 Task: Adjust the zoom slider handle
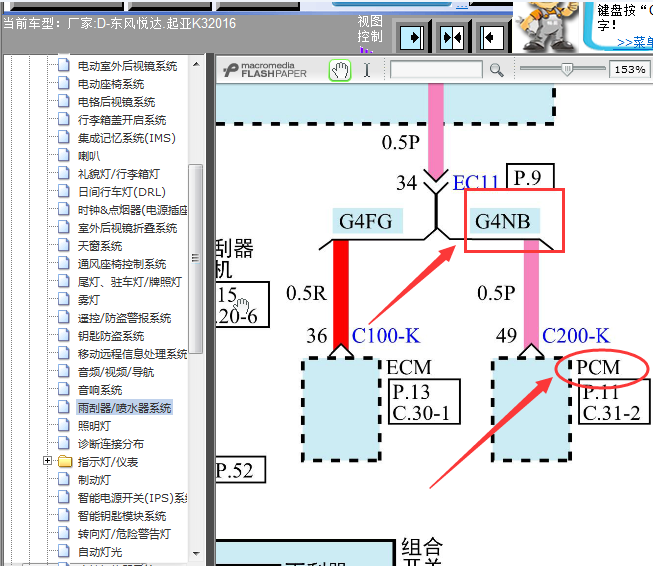[x=567, y=69]
